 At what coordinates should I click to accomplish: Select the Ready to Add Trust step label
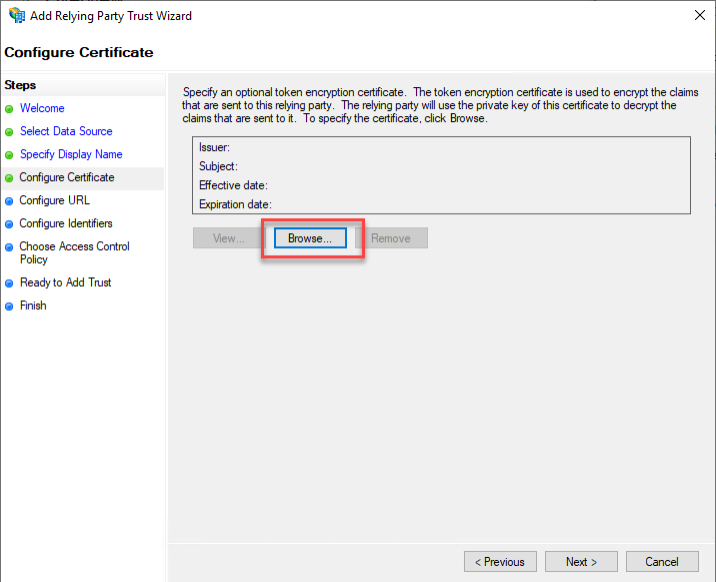tap(65, 283)
